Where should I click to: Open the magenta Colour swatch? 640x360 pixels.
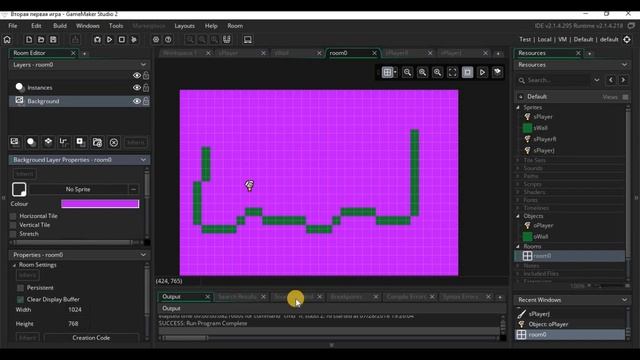pos(100,204)
